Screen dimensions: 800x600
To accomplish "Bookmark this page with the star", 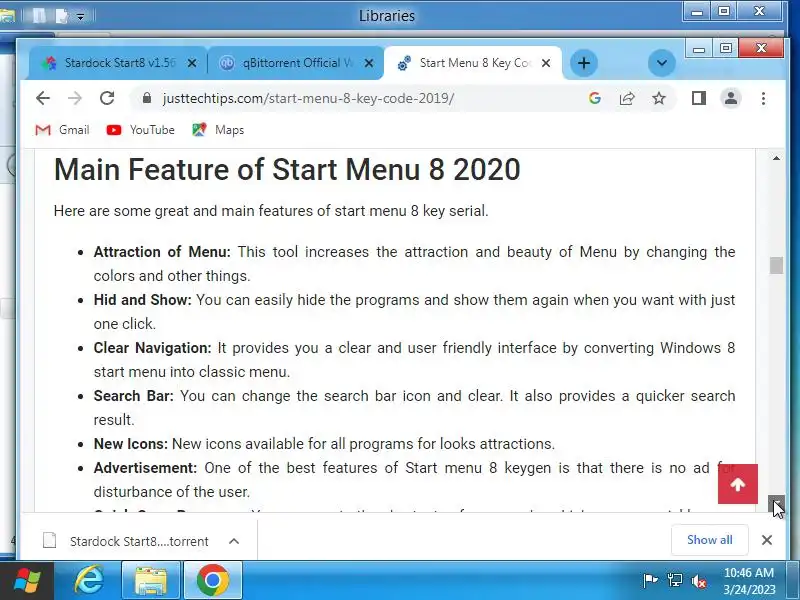I will pyautogui.click(x=659, y=98).
